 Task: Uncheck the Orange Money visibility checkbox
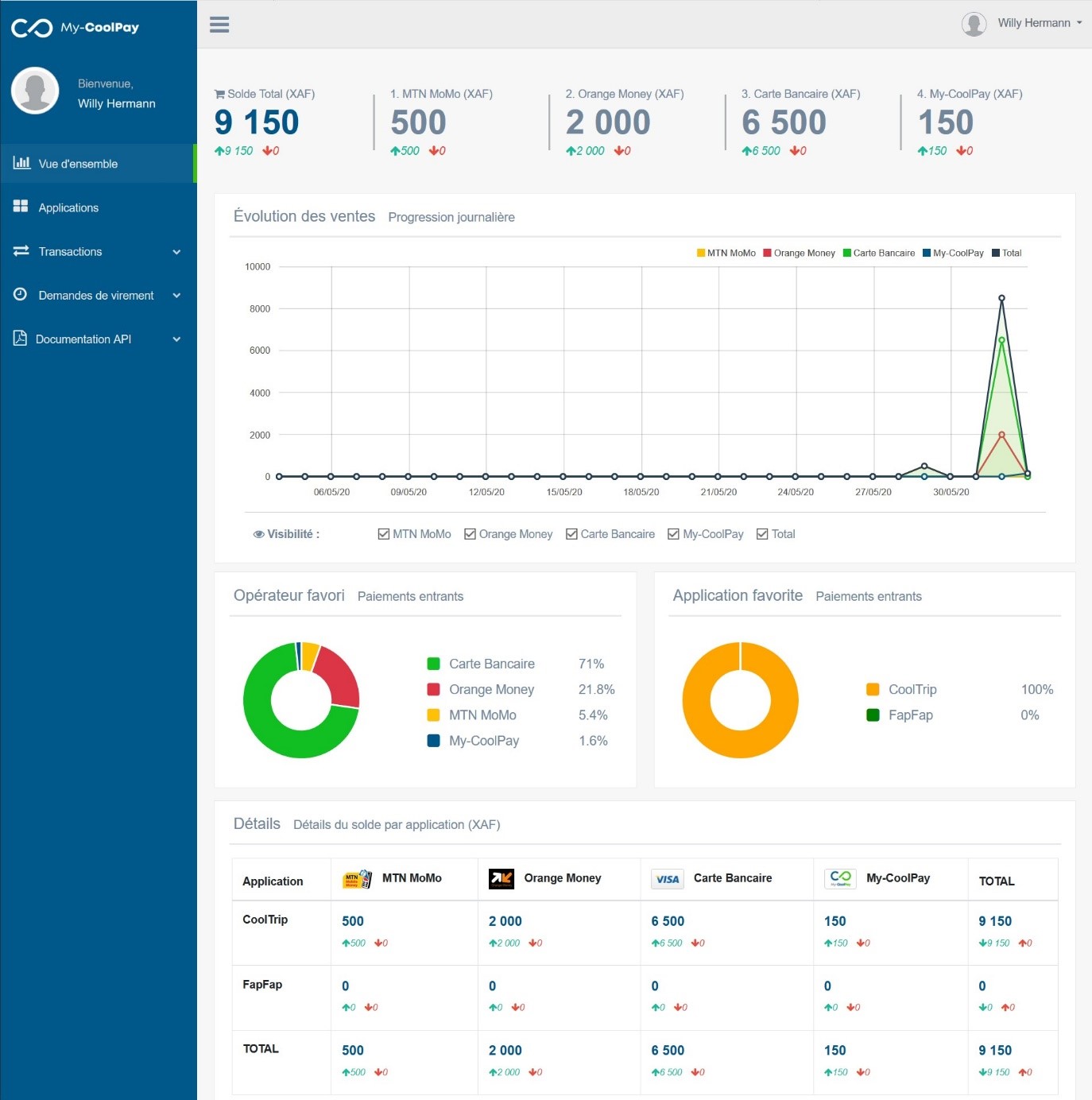click(x=470, y=534)
